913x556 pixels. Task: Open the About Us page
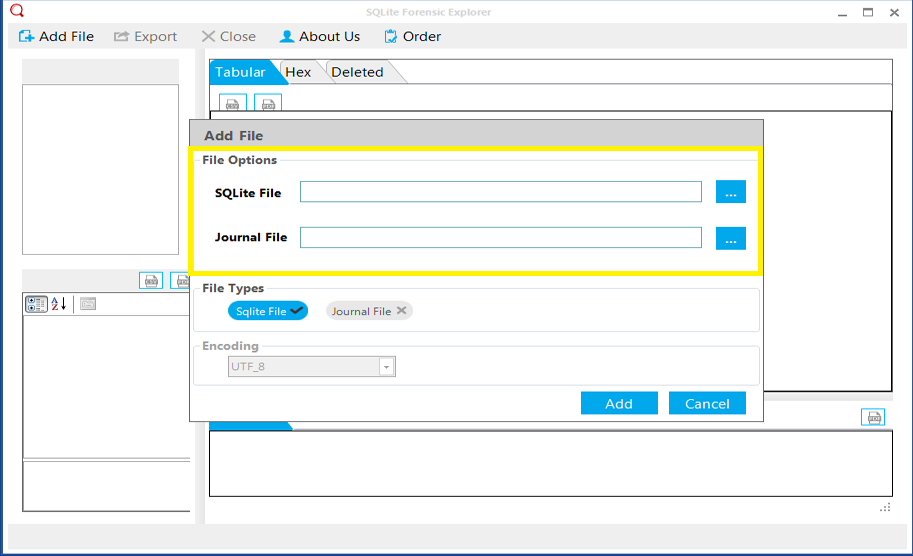pyautogui.click(x=320, y=37)
